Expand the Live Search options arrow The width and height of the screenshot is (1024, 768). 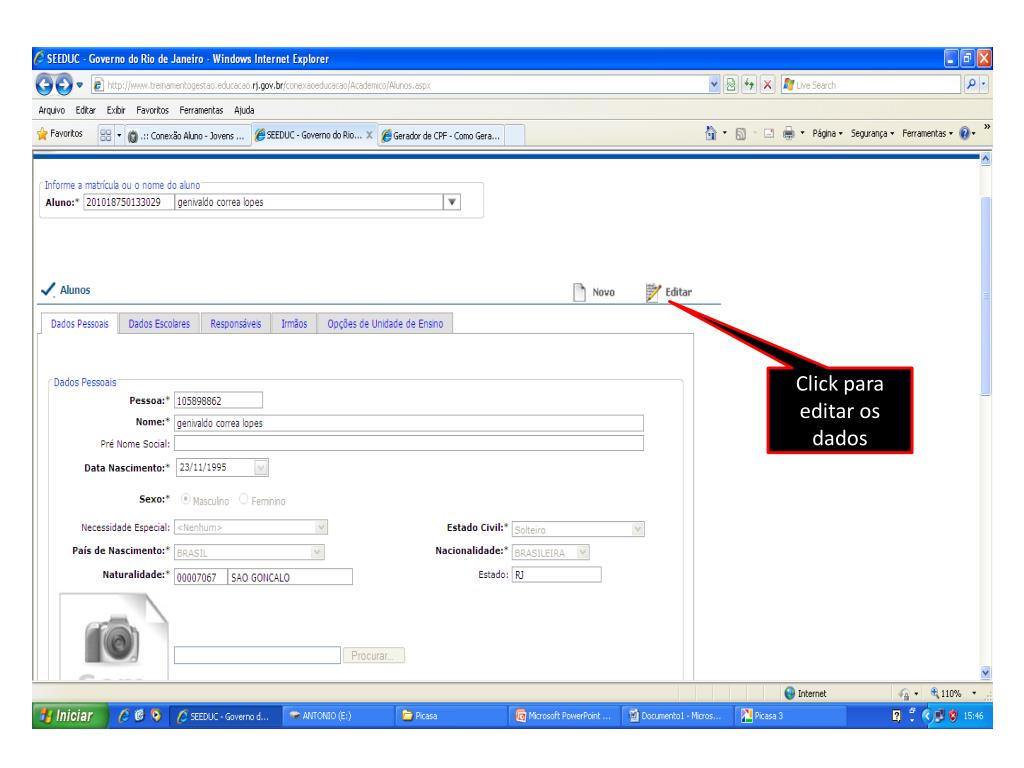tap(984, 84)
